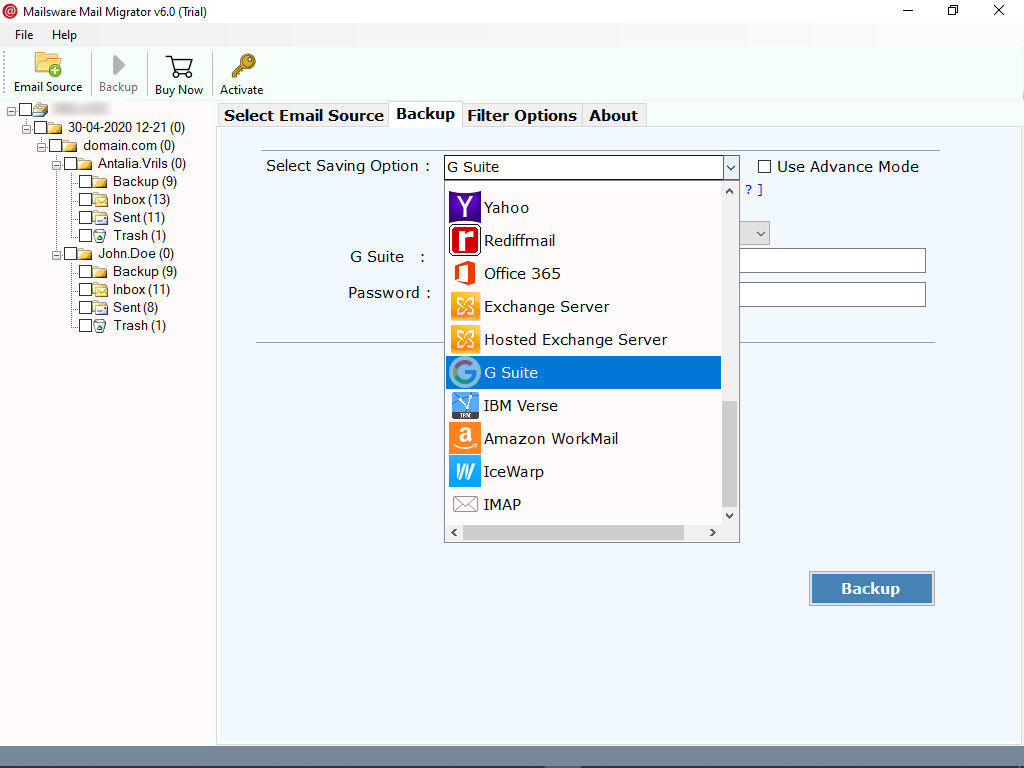Viewport: 1024px width, 768px height.
Task: Open the File menu
Action: click(24, 35)
